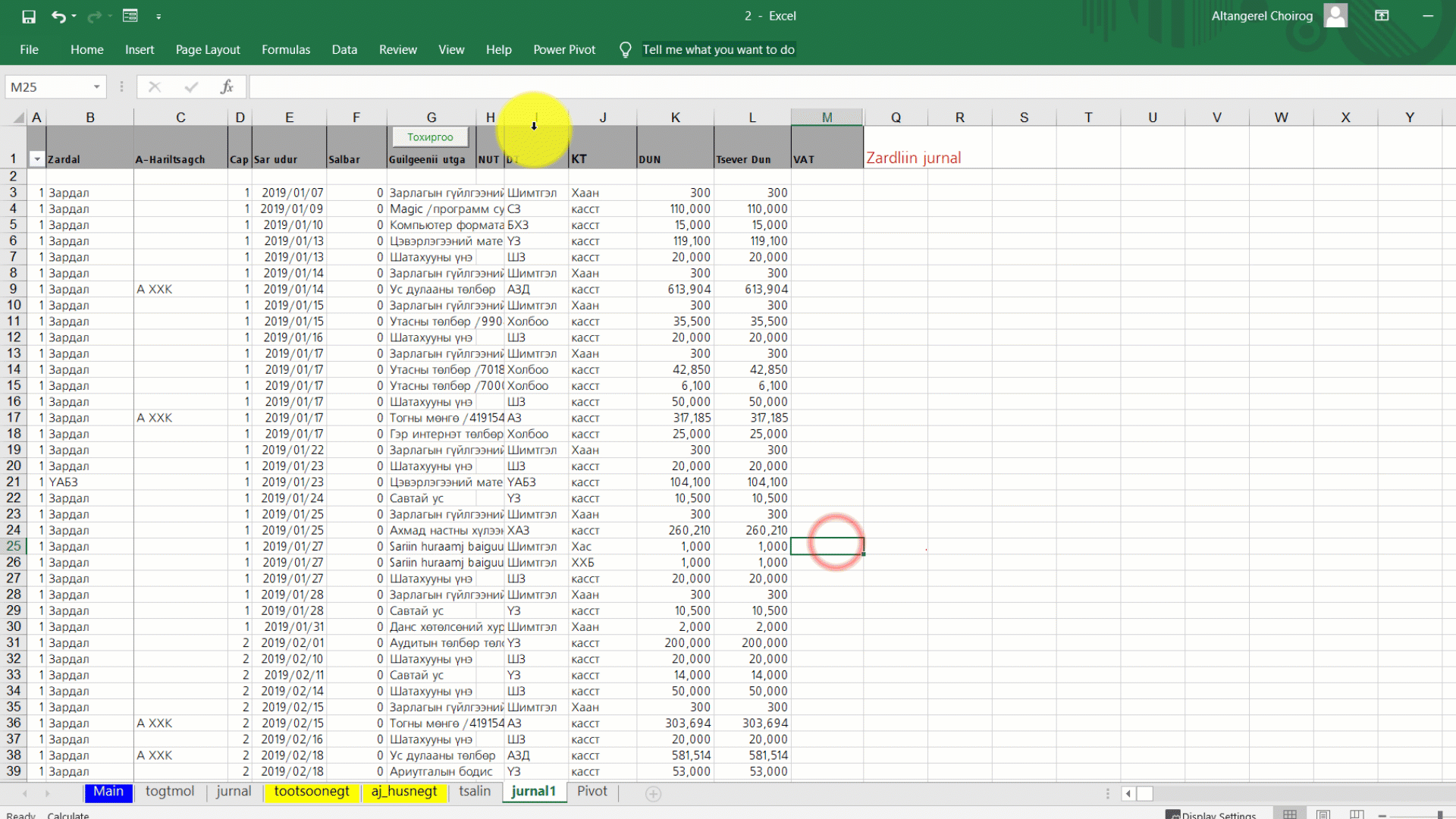Screen dimensions: 1456x819
Task: Click the Save icon in Quick Access toolbar
Action: pos(29,16)
